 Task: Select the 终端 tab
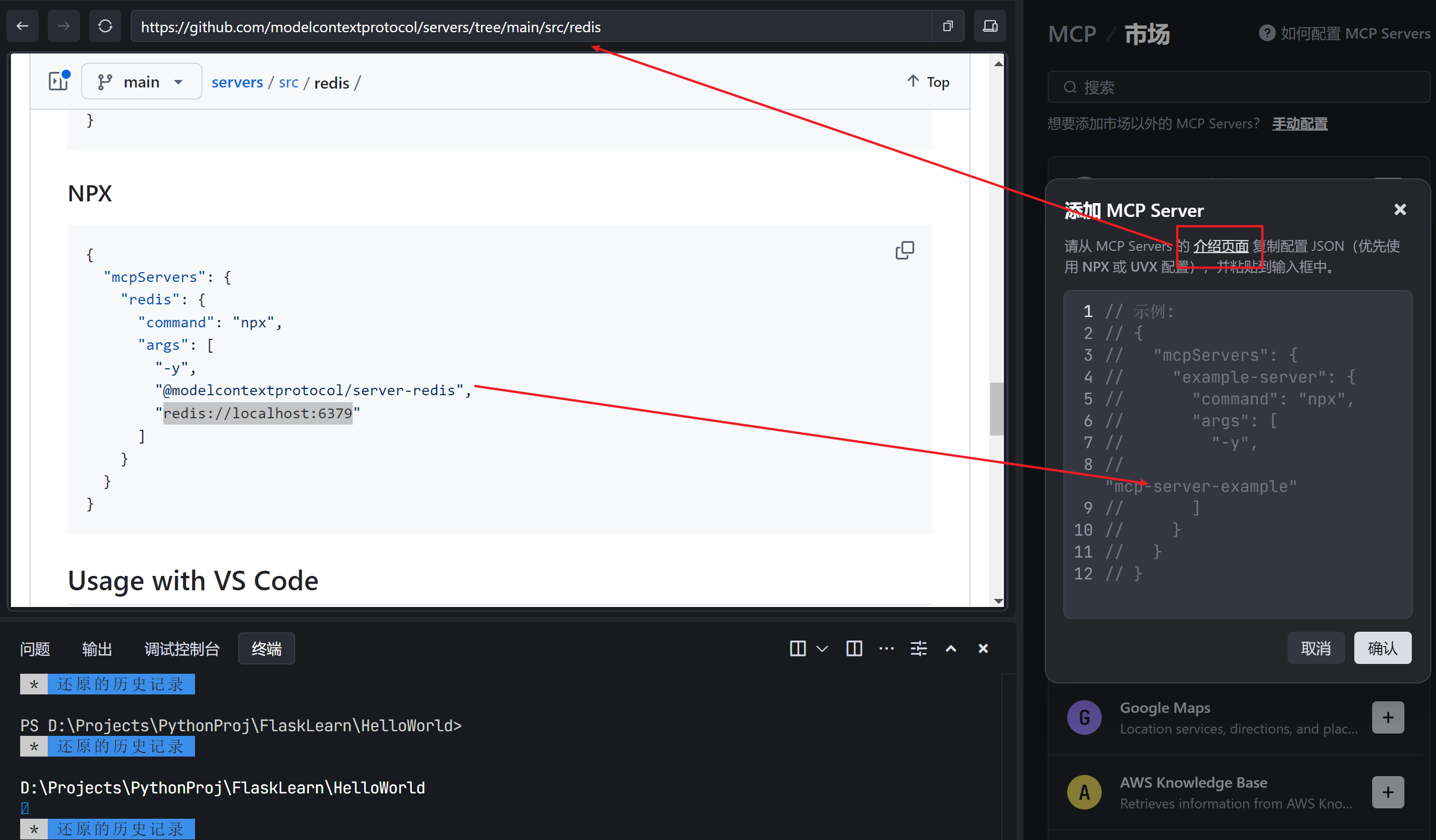point(266,648)
